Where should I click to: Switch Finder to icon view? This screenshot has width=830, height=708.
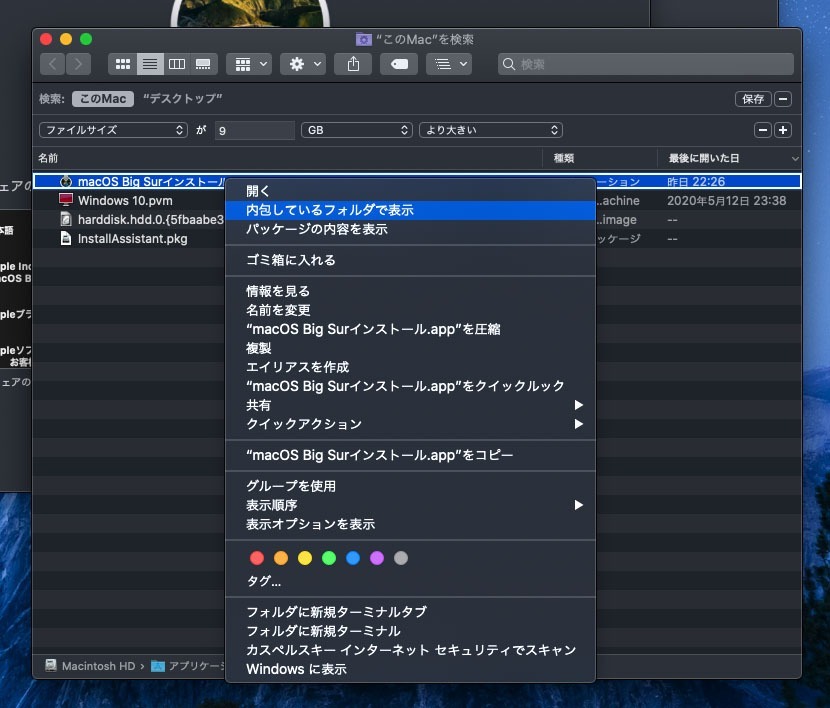coord(123,64)
